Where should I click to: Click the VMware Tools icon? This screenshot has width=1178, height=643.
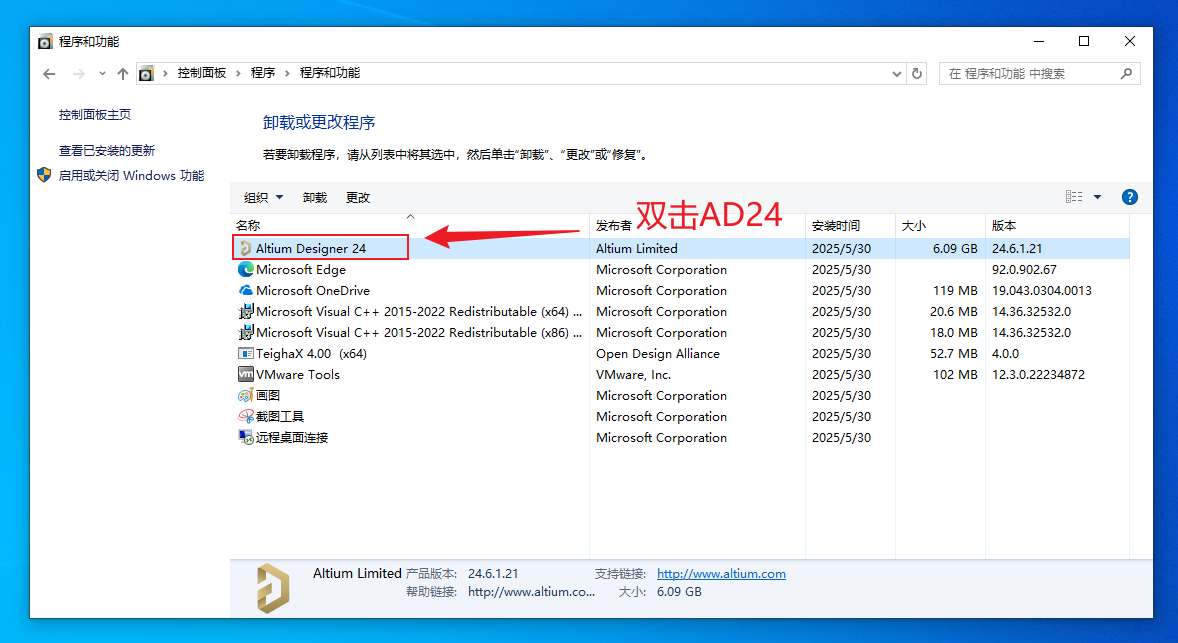[246, 374]
